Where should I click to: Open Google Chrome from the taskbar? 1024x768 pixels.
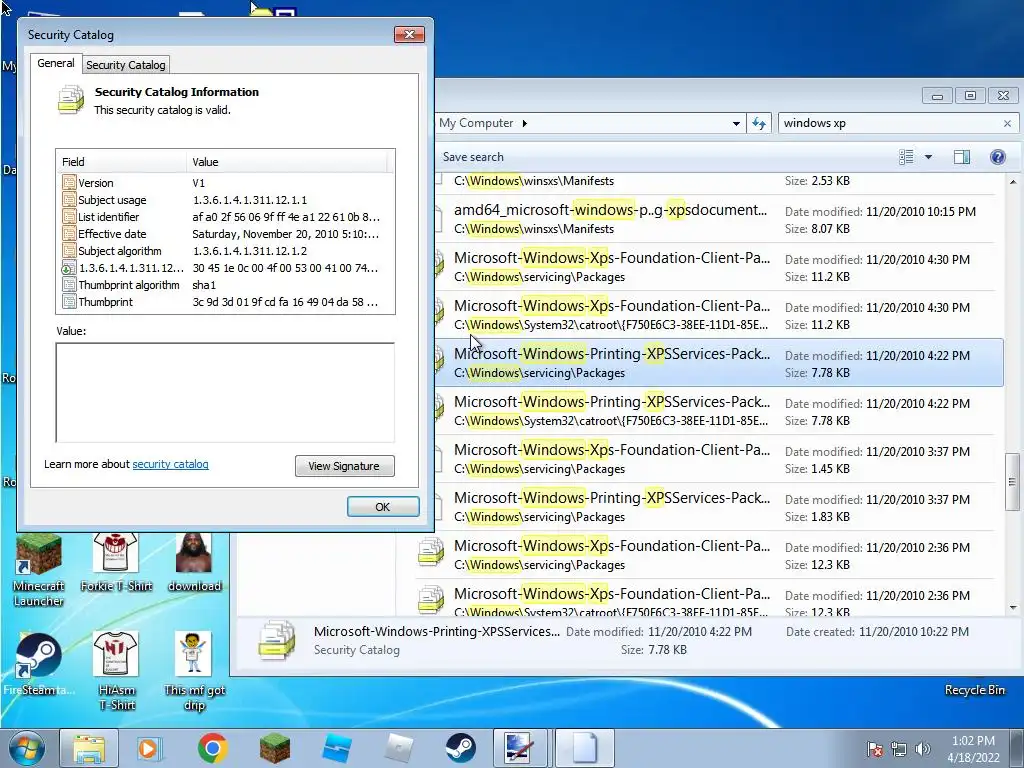(x=212, y=748)
